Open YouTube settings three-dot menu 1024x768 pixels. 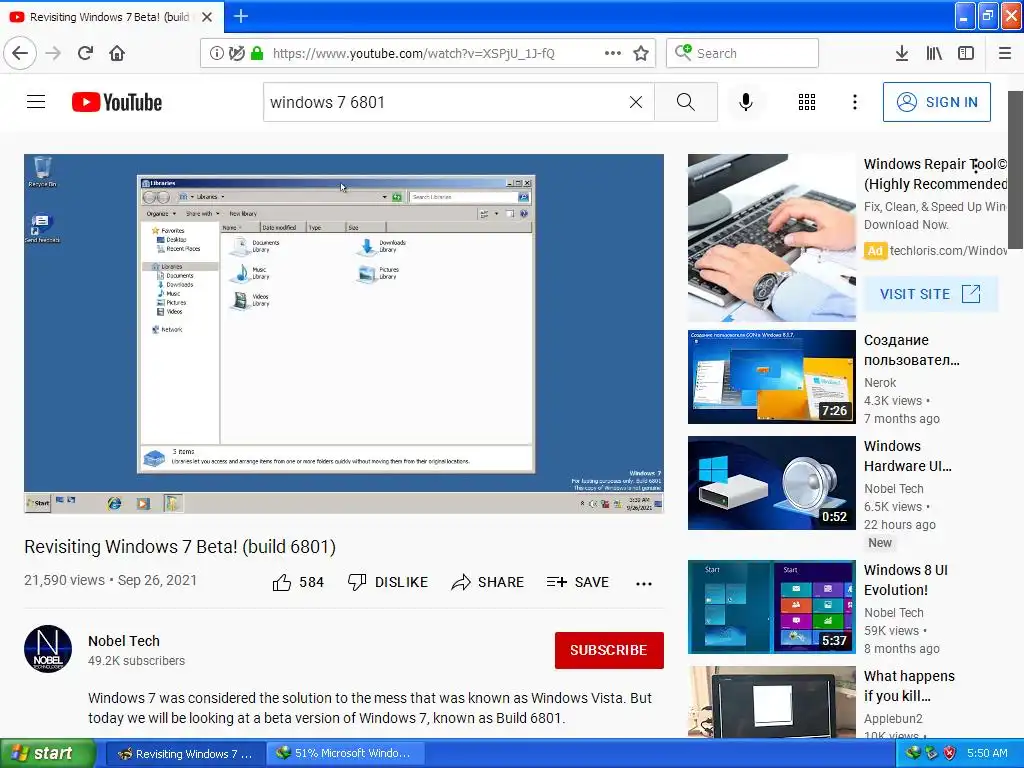pyautogui.click(x=854, y=102)
